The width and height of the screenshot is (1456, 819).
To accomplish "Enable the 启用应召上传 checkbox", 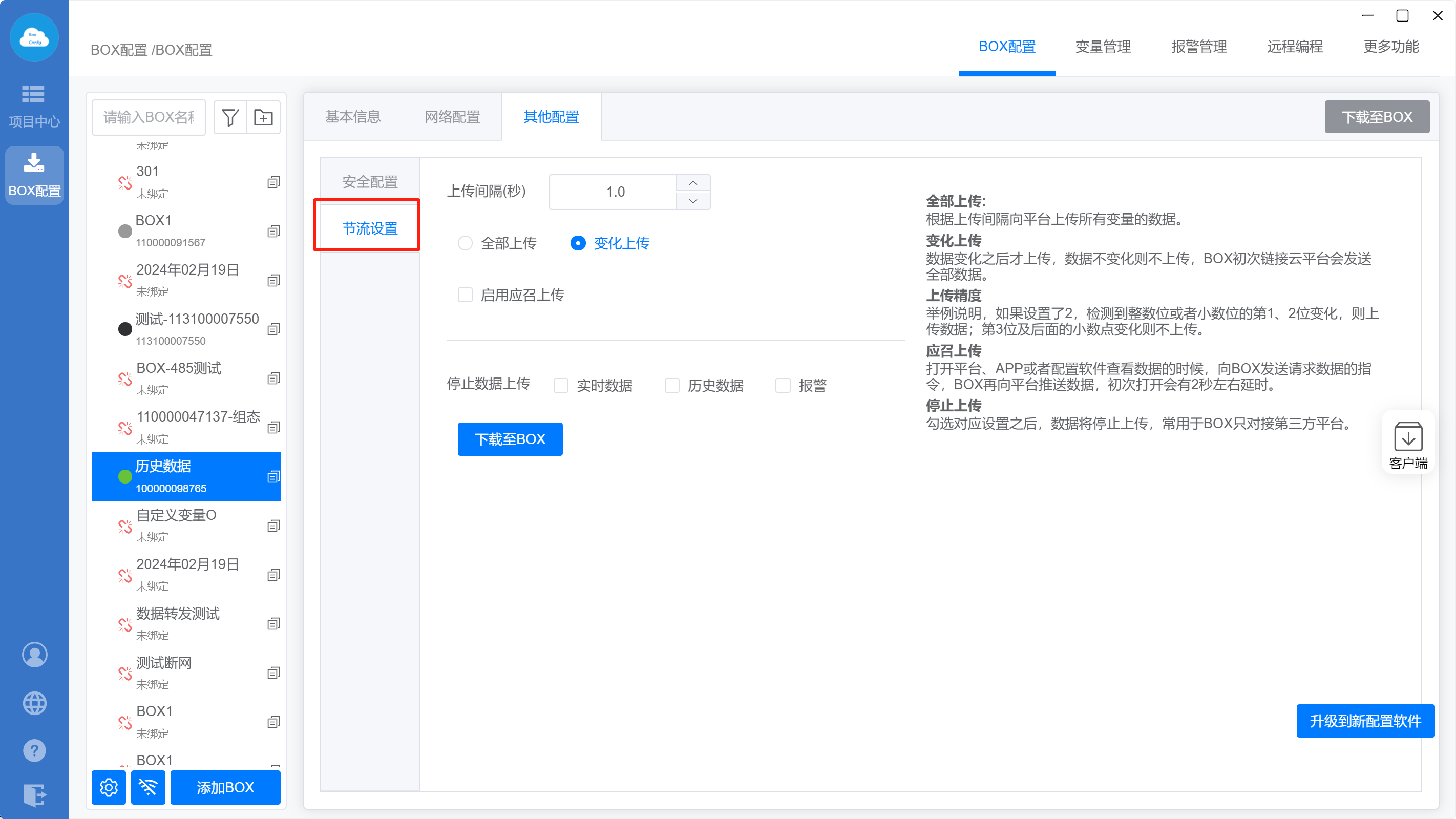I will (465, 295).
